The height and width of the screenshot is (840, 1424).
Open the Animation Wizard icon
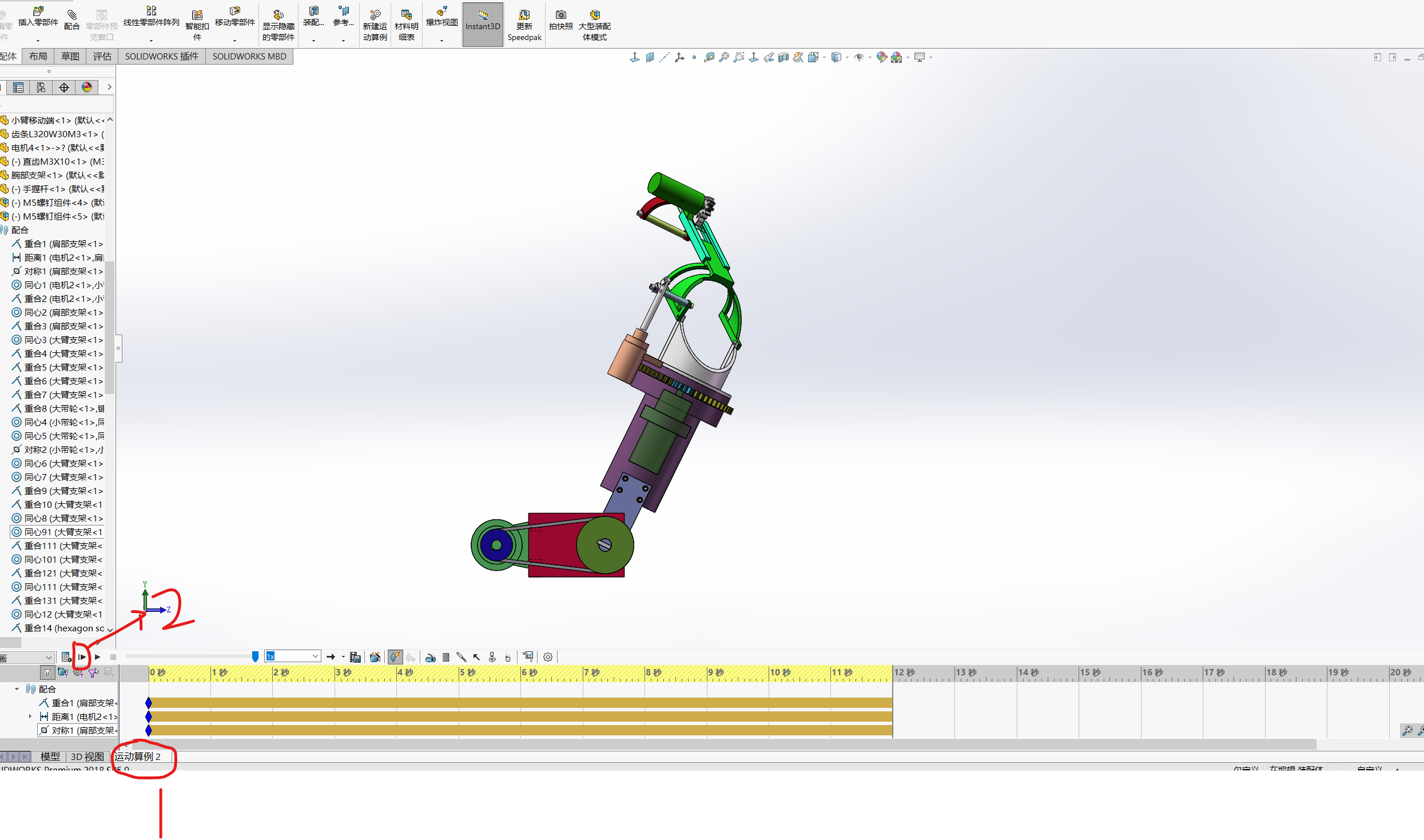point(375,657)
